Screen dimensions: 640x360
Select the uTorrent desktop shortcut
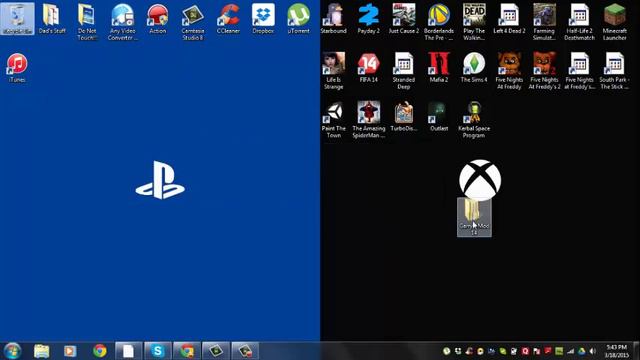click(x=298, y=19)
